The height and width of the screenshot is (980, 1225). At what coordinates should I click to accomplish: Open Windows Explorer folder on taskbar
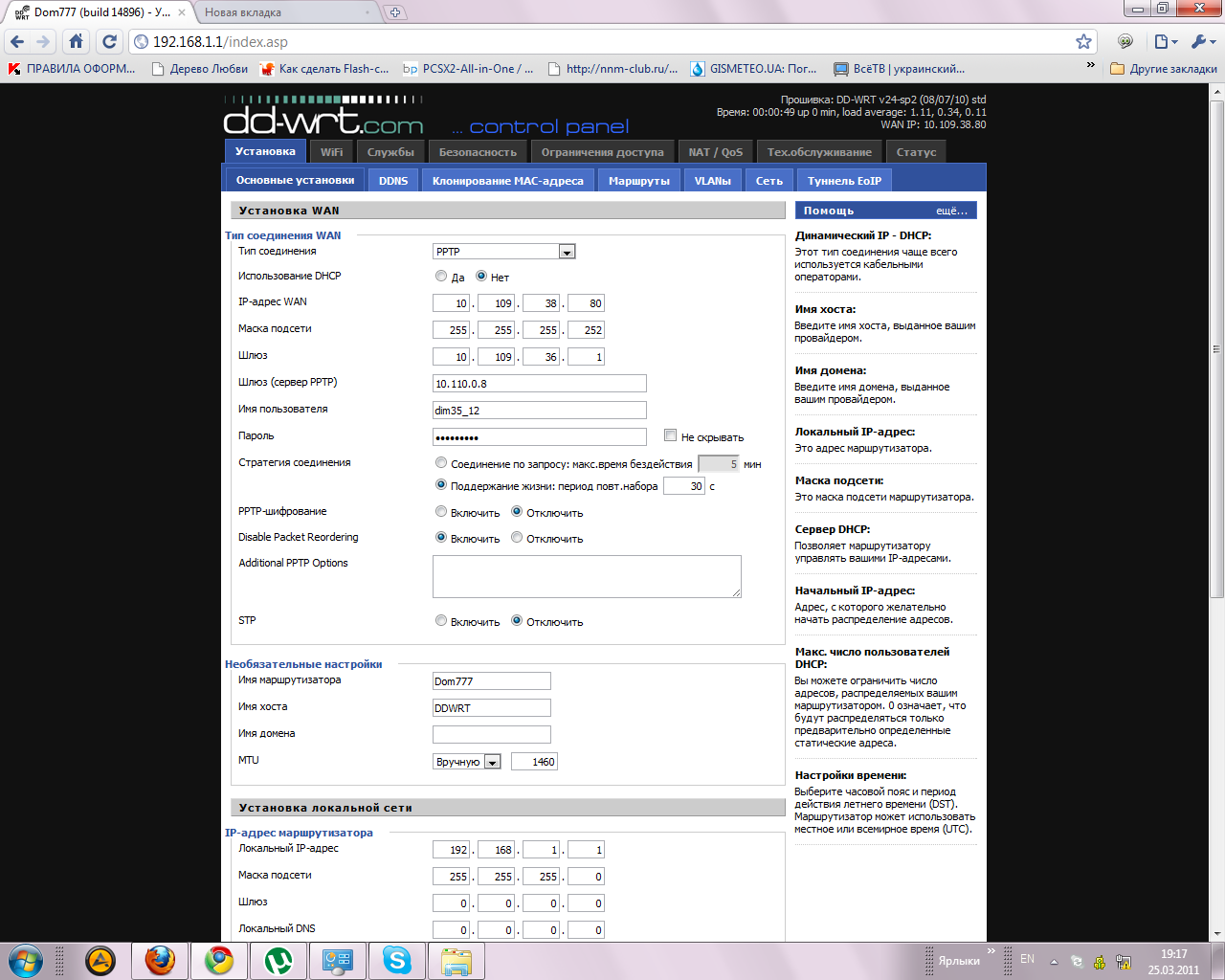(x=457, y=960)
